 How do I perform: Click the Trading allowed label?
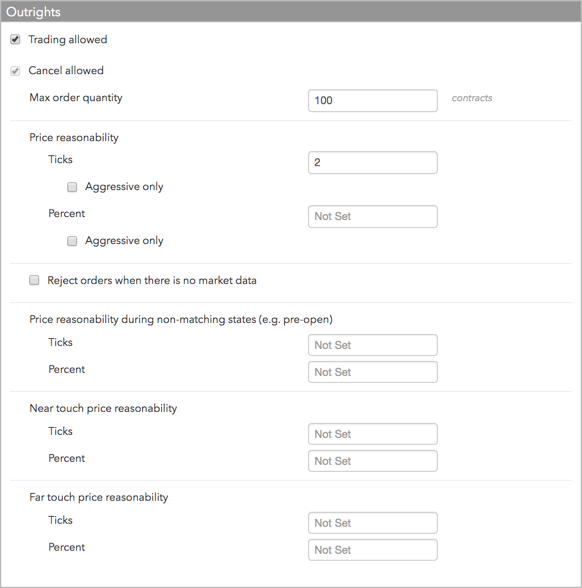68,39
